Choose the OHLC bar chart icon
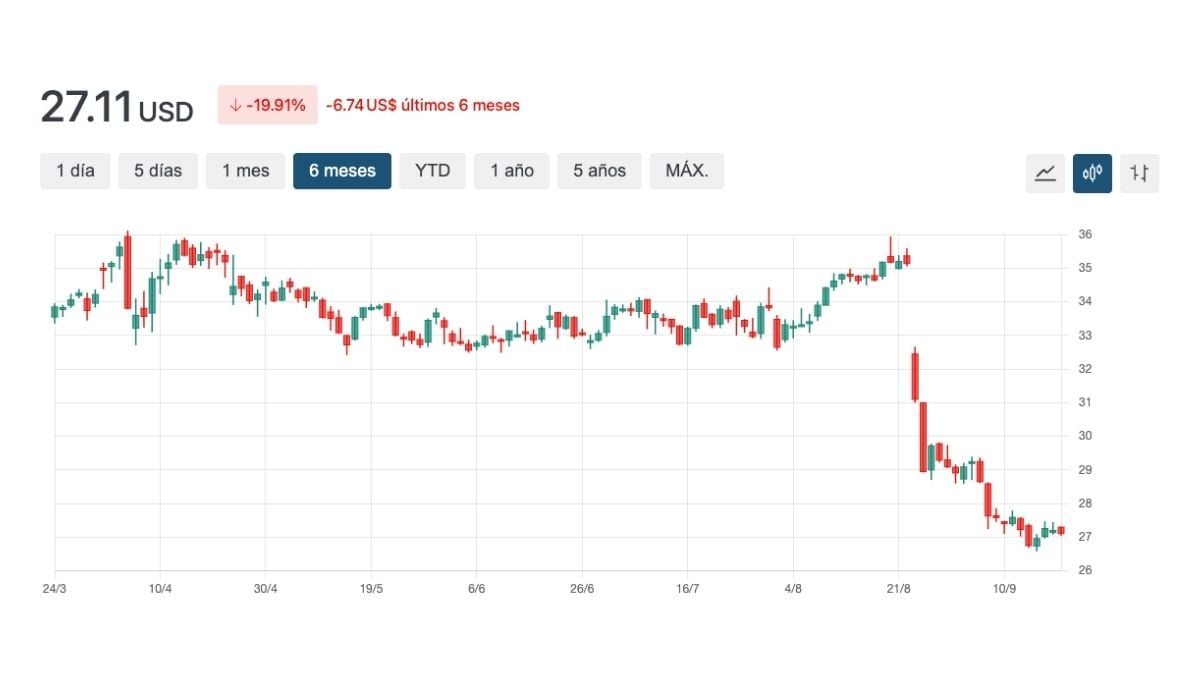The height and width of the screenshot is (675, 1200). pyautogui.click(x=1139, y=172)
